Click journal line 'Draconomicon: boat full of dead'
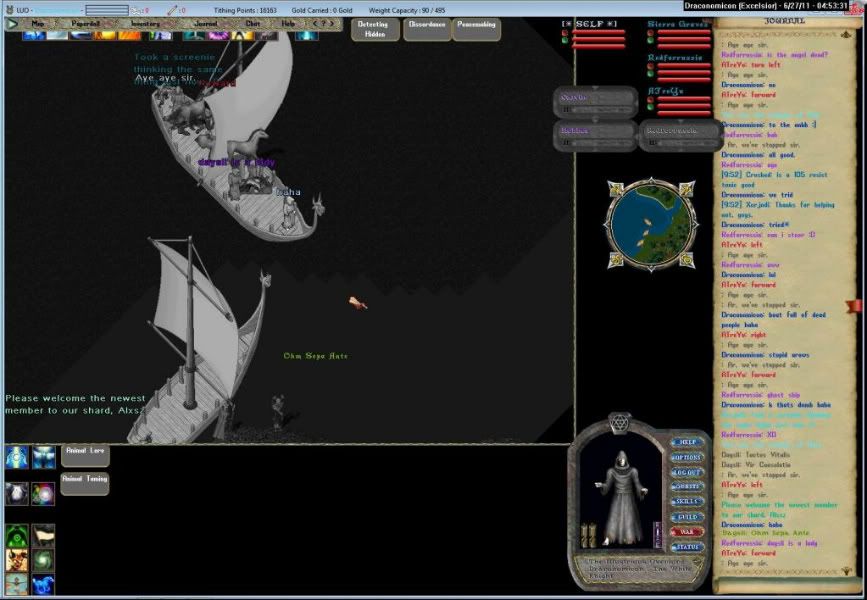The width and height of the screenshot is (867, 600). click(773, 315)
